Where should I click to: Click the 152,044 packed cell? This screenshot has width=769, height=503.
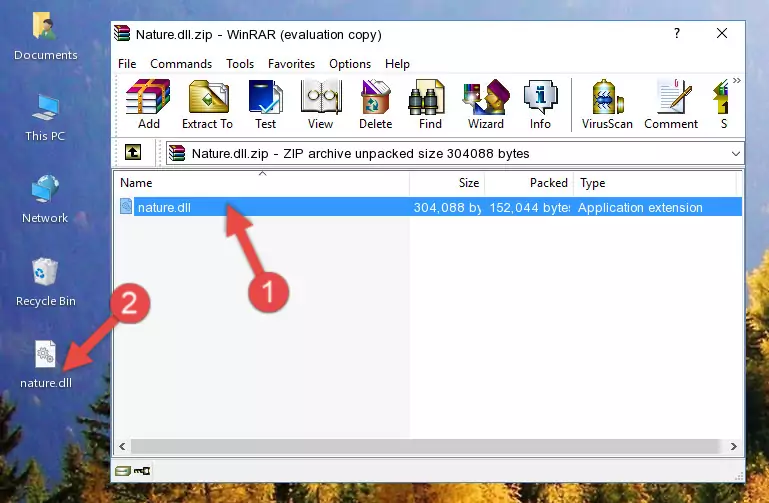[x=530, y=207]
